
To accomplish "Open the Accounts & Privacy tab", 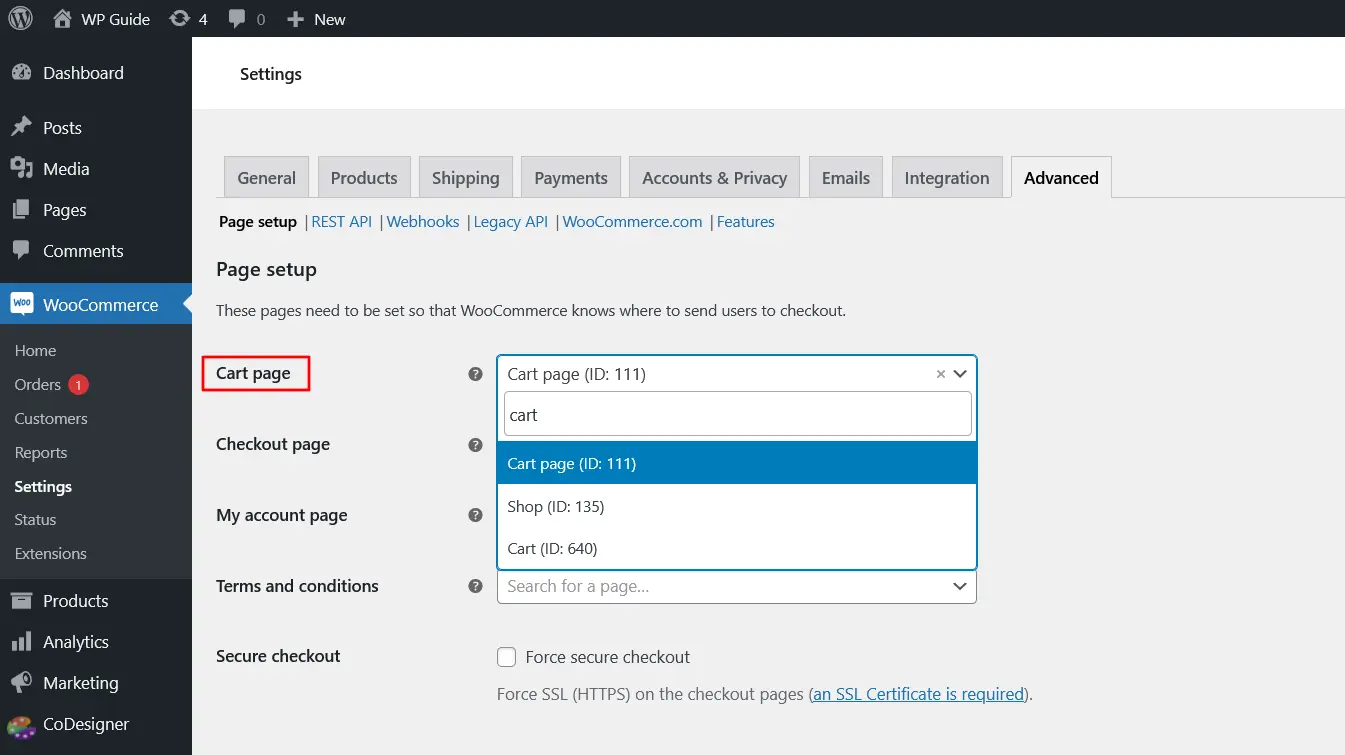I will pyautogui.click(x=715, y=178).
